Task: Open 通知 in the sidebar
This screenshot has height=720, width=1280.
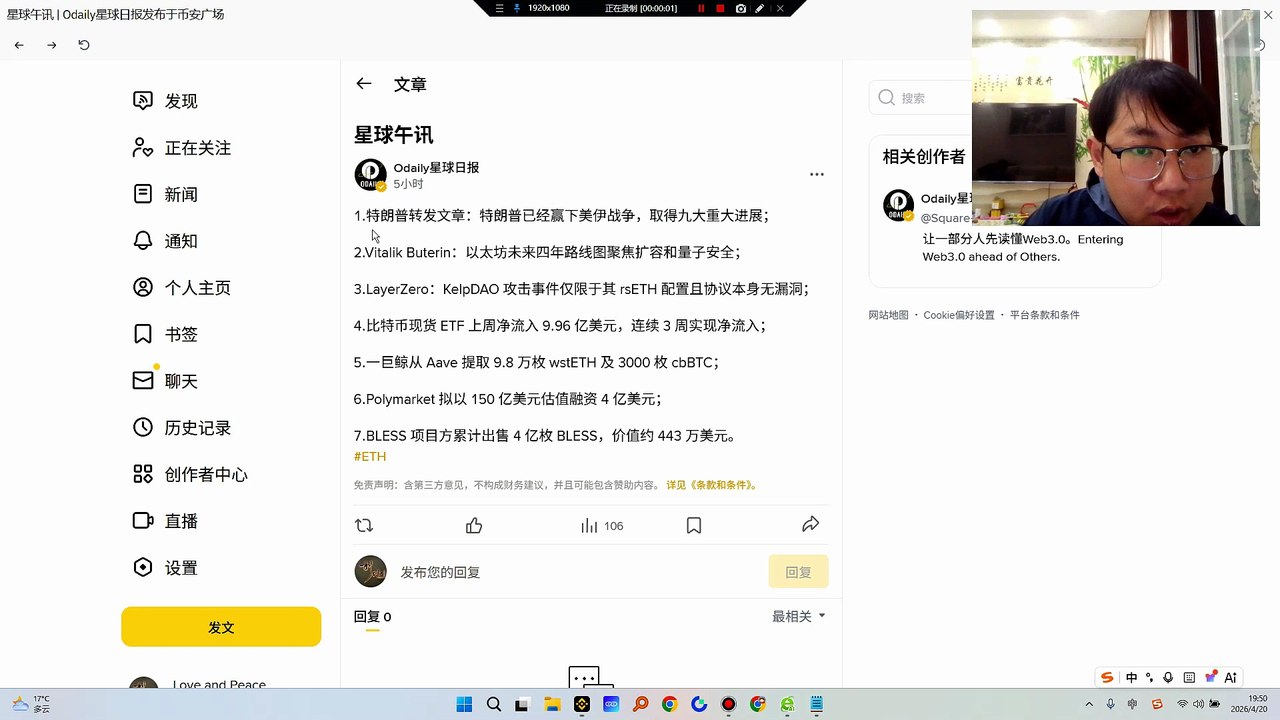Action: click(x=166, y=241)
